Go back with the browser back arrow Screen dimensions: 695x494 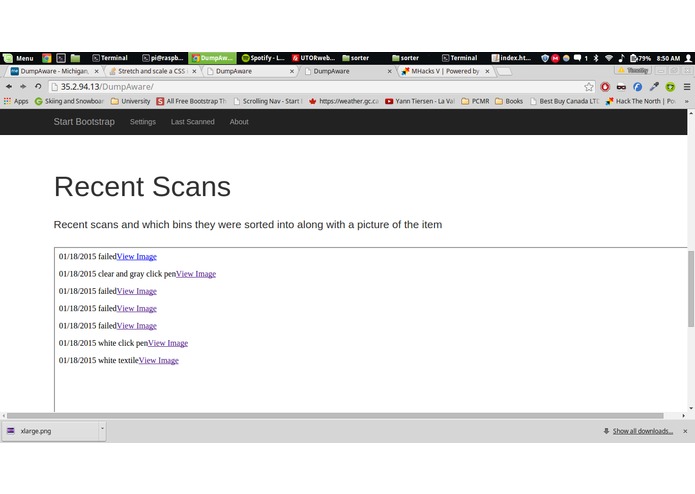click(x=9, y=87)
